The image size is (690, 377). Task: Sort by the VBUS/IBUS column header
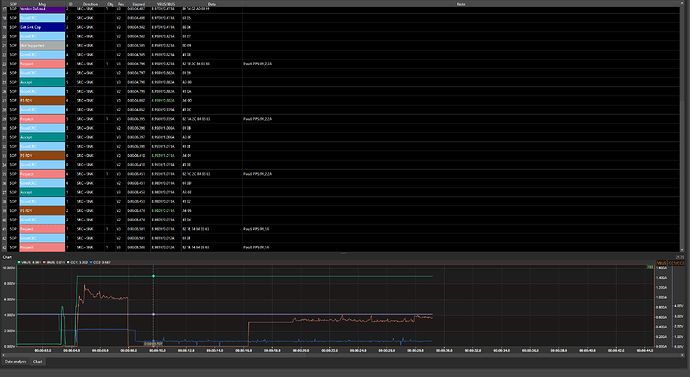[166, 4]
